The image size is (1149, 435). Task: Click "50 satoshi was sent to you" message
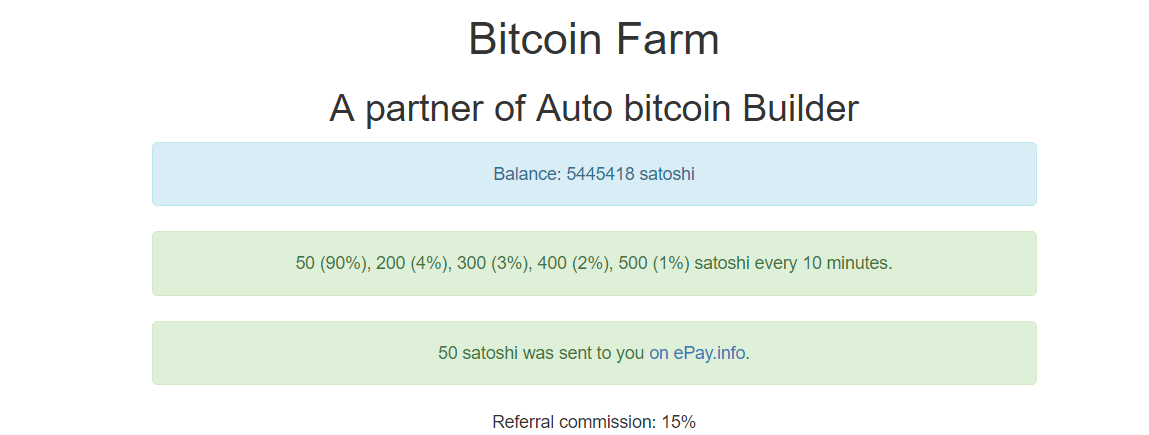pos(541,353)
